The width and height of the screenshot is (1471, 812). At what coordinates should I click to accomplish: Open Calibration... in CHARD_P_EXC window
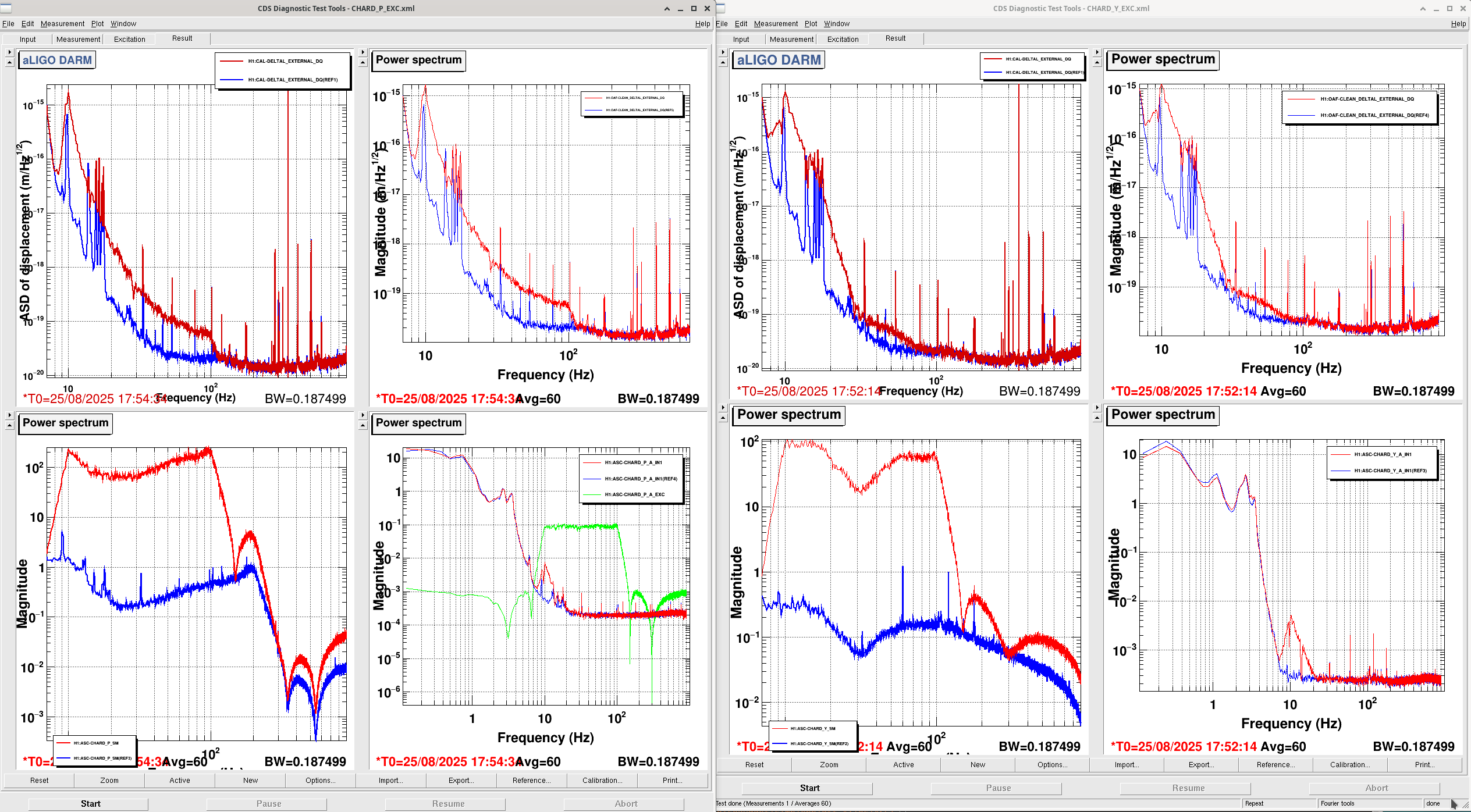point(602,780)
